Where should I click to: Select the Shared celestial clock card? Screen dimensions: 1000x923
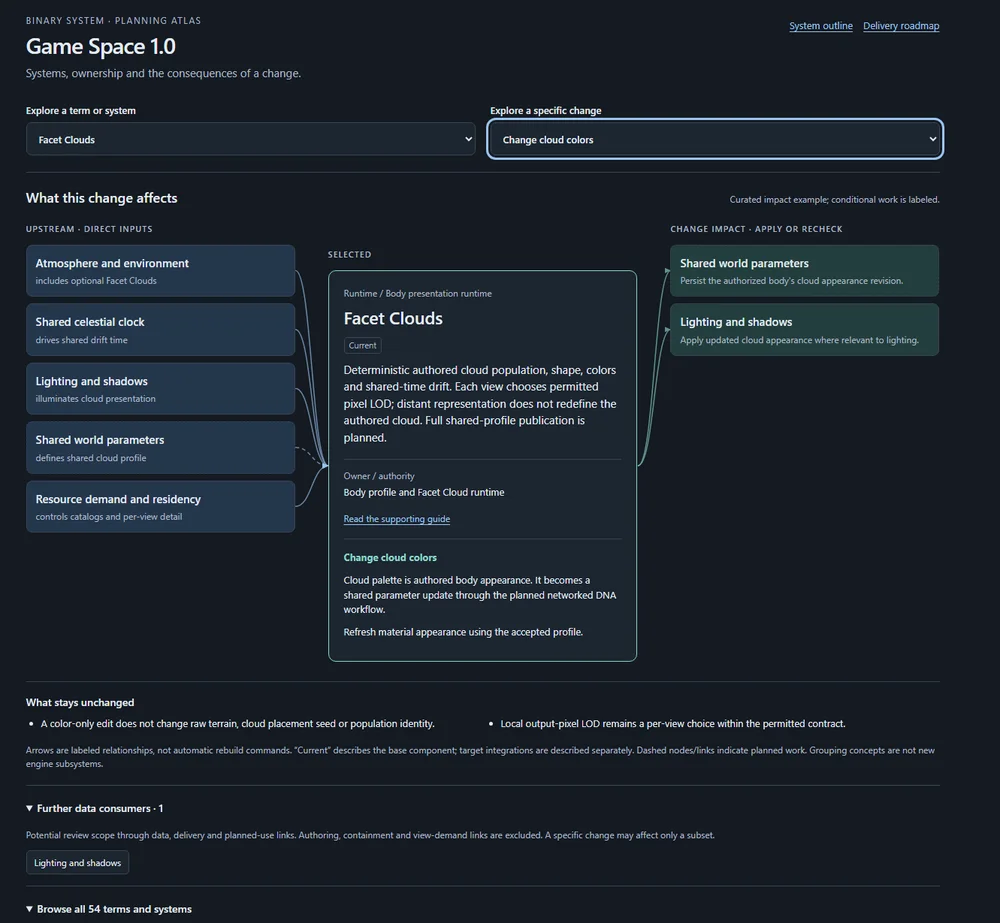(x=161, y=330)
